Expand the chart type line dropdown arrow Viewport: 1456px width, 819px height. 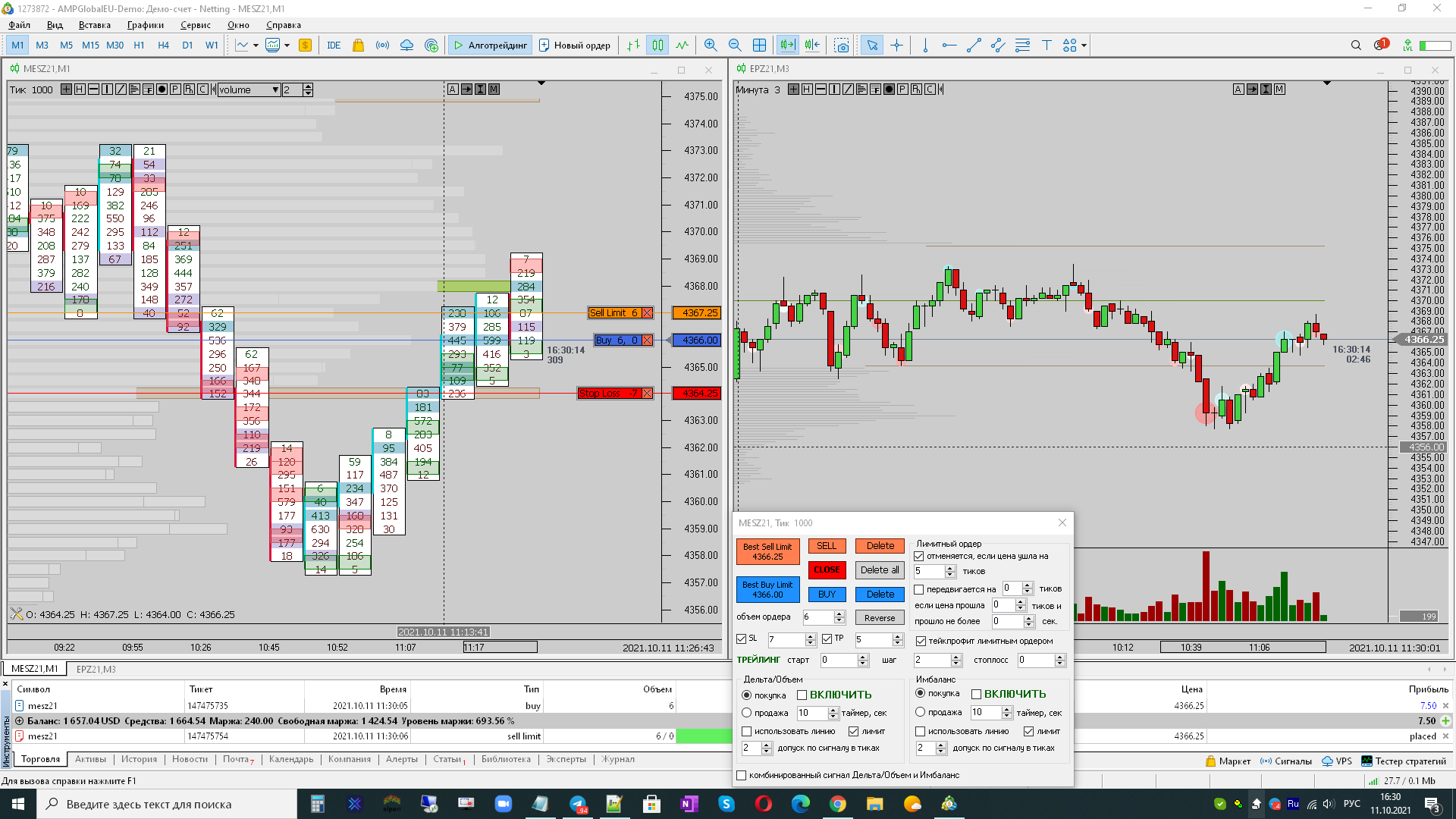pyautogui.click(x=256, y=45)
